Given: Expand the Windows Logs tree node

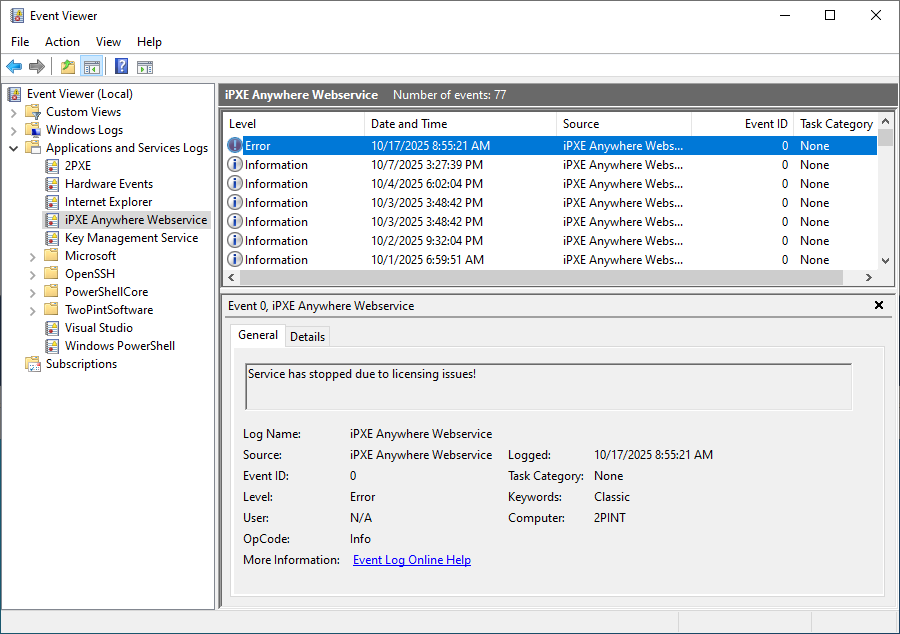Looking at the screenshot, I should point(14,130).
